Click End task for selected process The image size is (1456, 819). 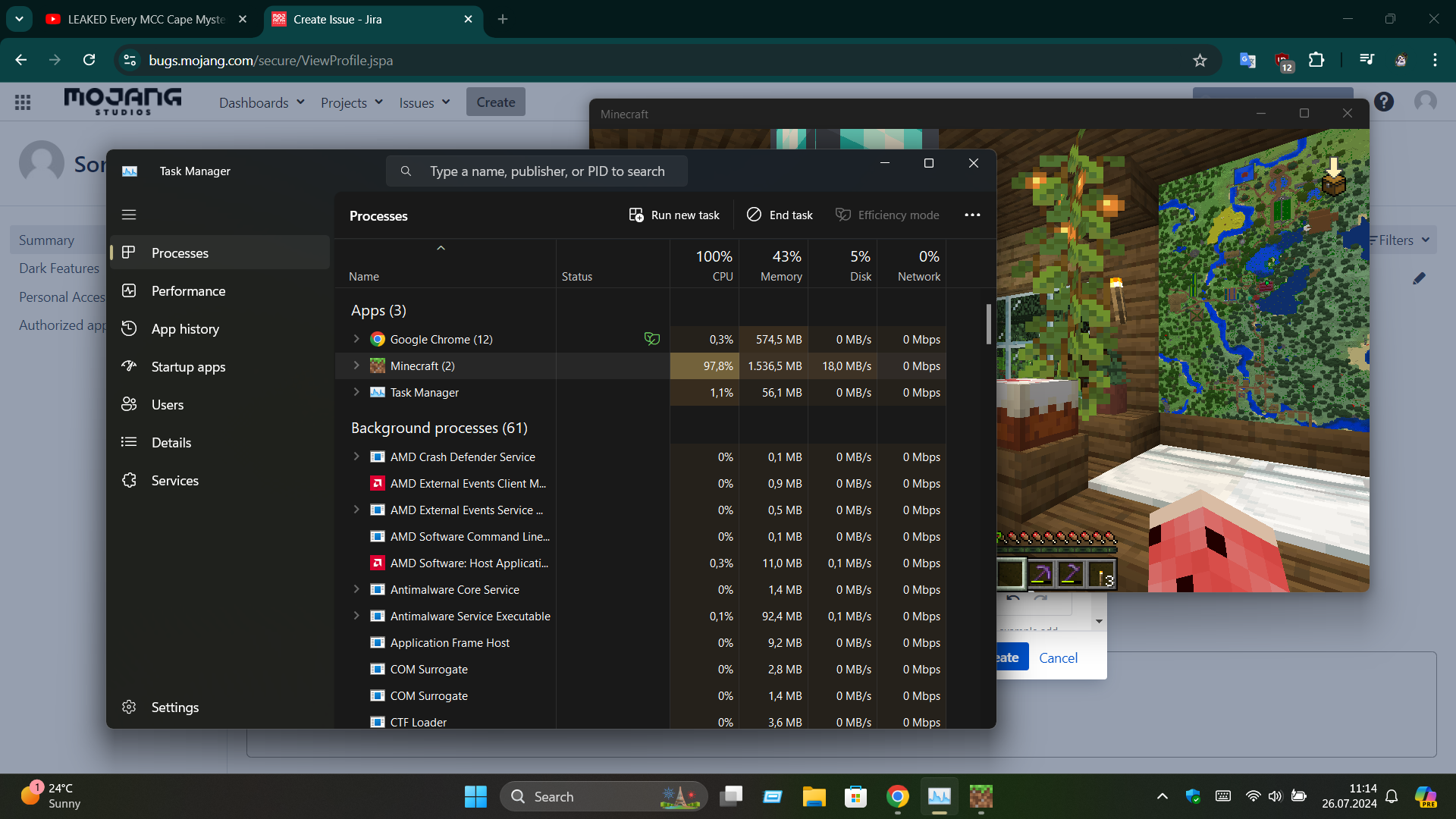(780, 215)
